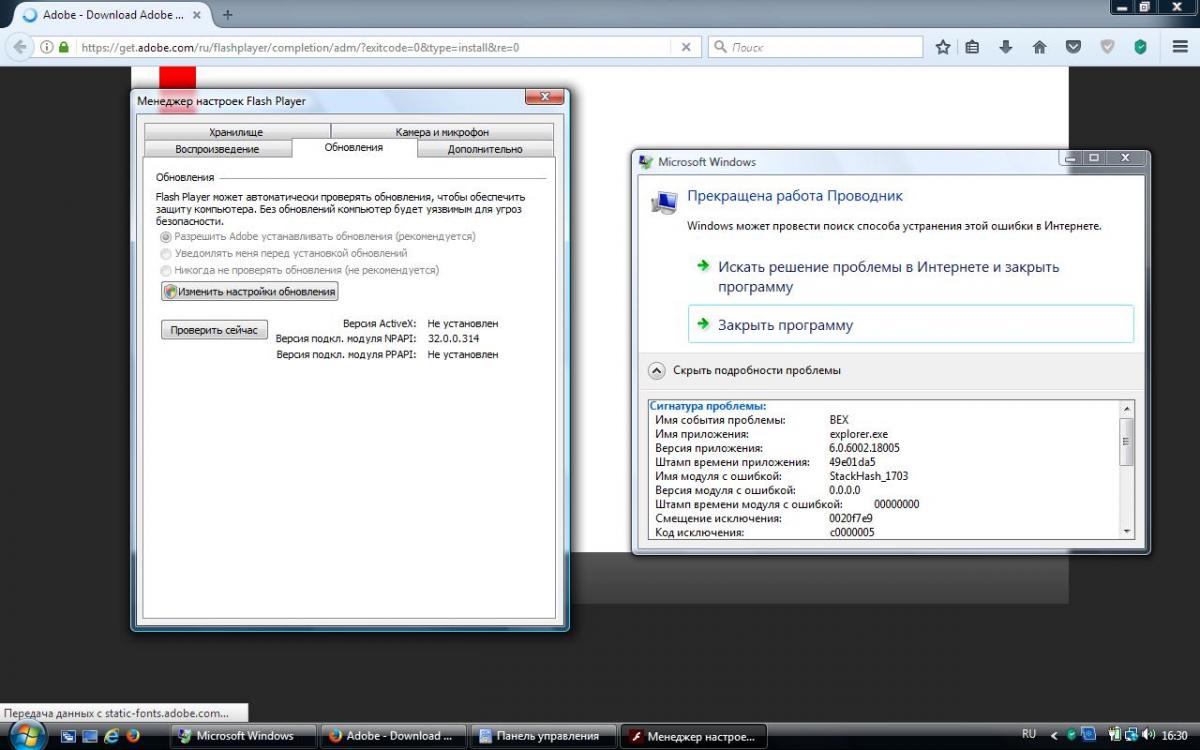The width and height of the screenshot is (1200, 750).
Task: Launch Internet Explorer from quick launch
Action: pyautogui.click(x=110, y=736)
